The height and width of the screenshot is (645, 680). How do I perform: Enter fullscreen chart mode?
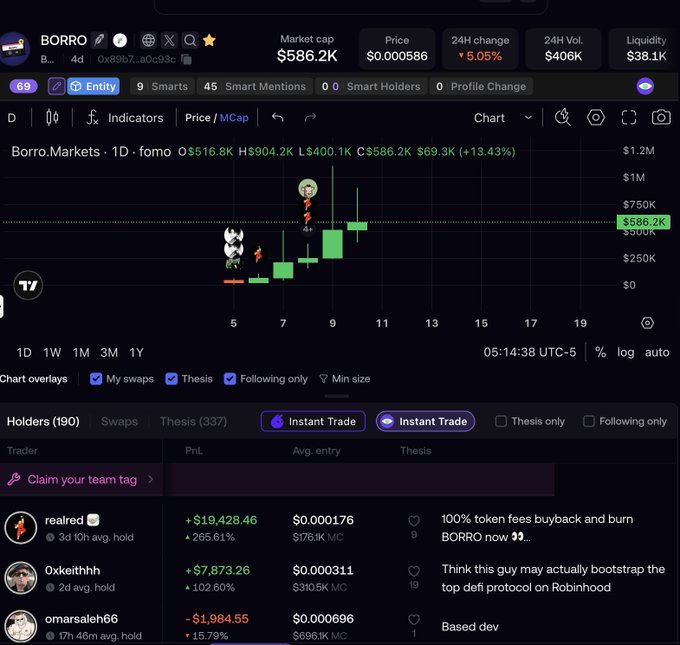coord(628,117)
